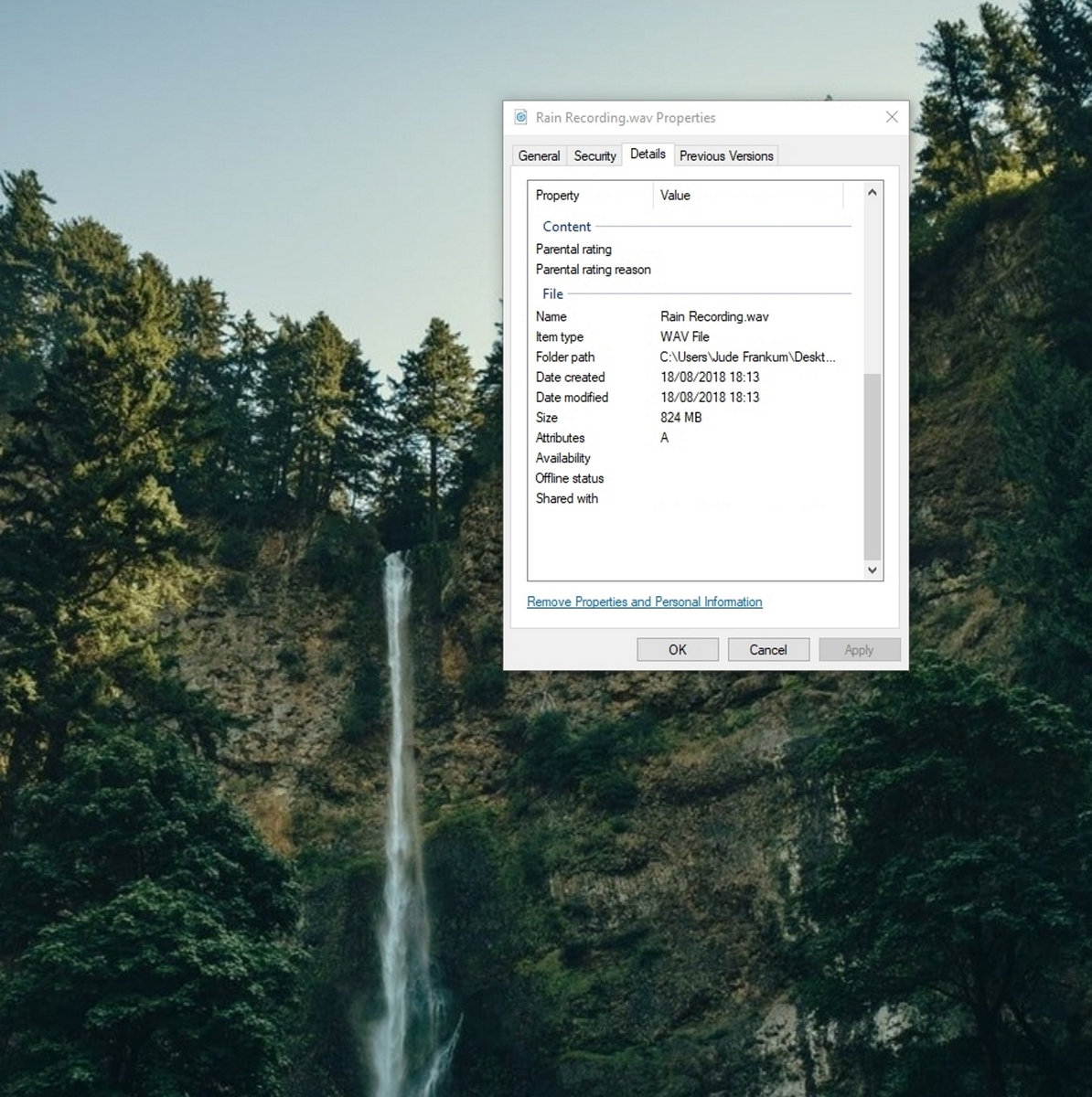The width and height of the screenshot is (1092, 1097).
Task: Go to the Previous Versions tab
Action: (726, 156)
